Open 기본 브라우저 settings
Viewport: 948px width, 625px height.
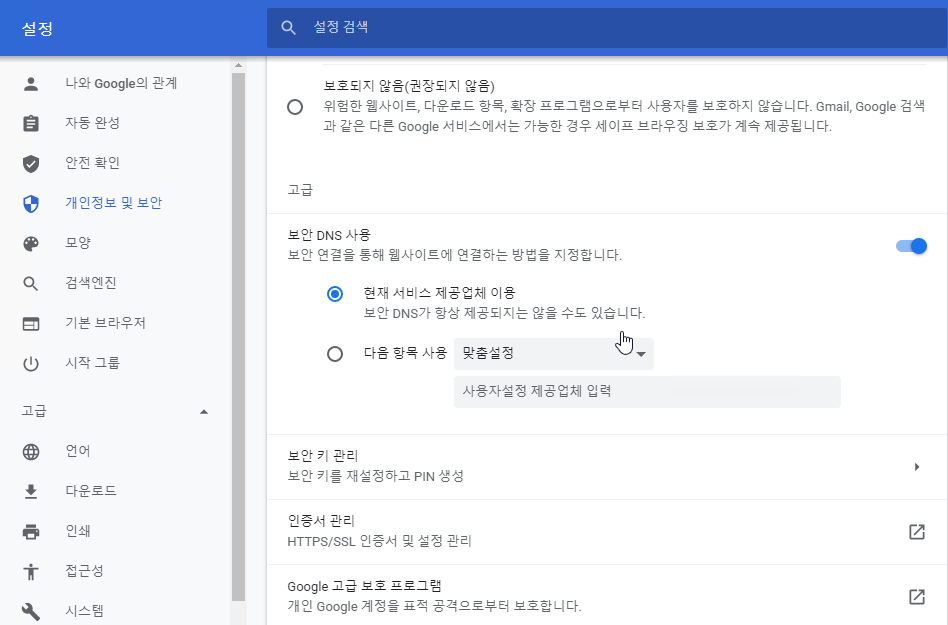coord(105,323)
